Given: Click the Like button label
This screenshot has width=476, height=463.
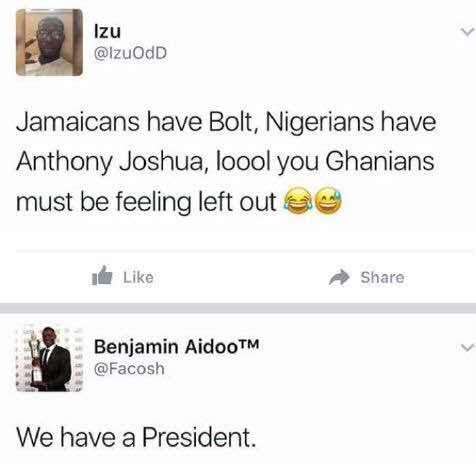Looking at the screenshot, I should 138,277.
